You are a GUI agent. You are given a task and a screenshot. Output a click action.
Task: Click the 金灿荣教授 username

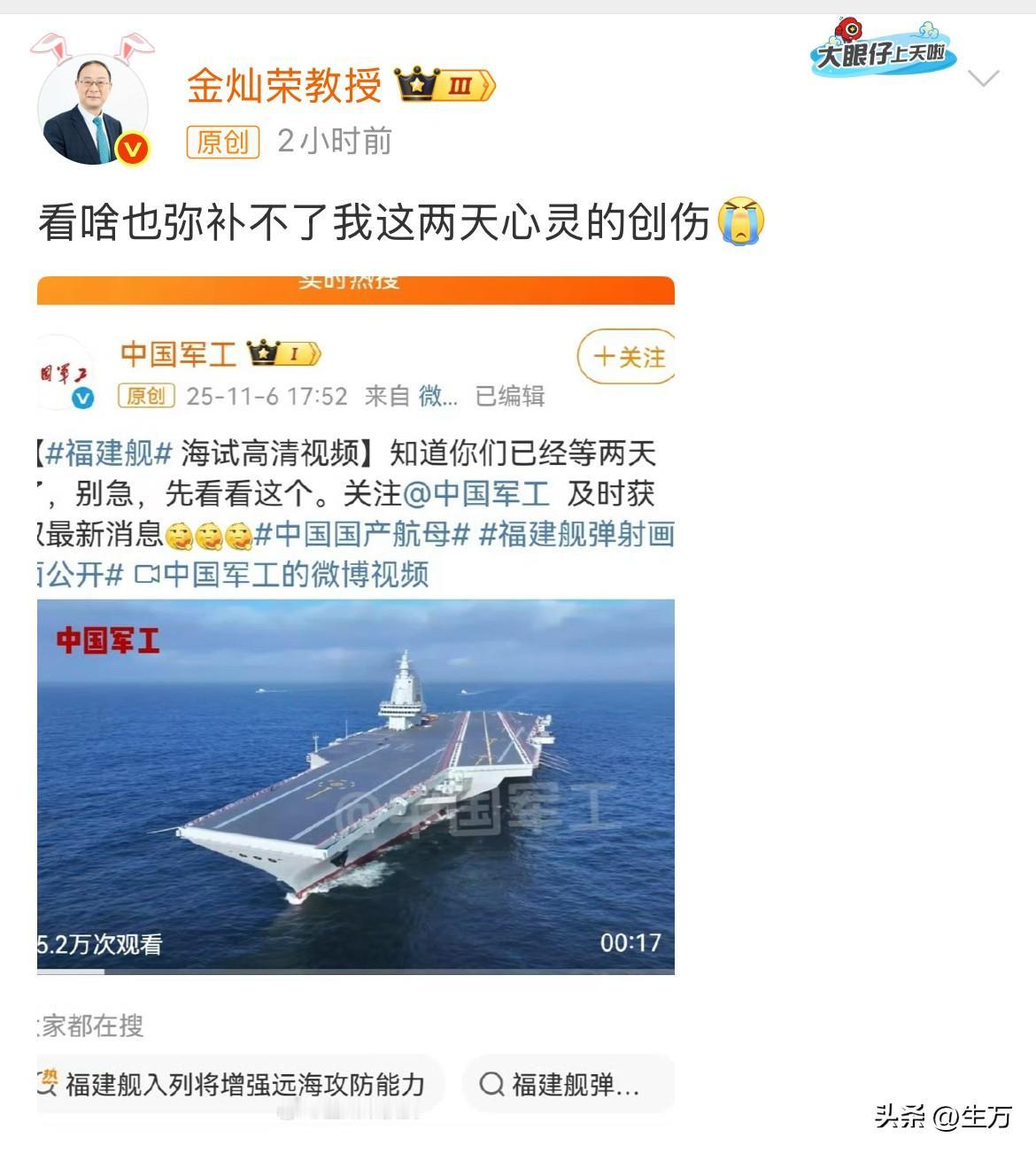(284, 85)
